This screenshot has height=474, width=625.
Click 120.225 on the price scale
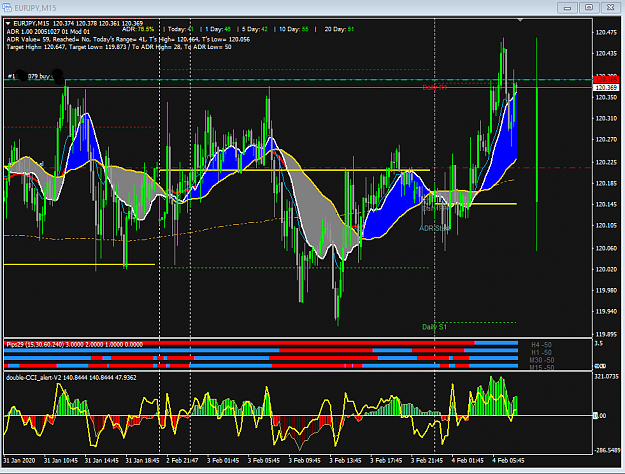click(606, 162)
